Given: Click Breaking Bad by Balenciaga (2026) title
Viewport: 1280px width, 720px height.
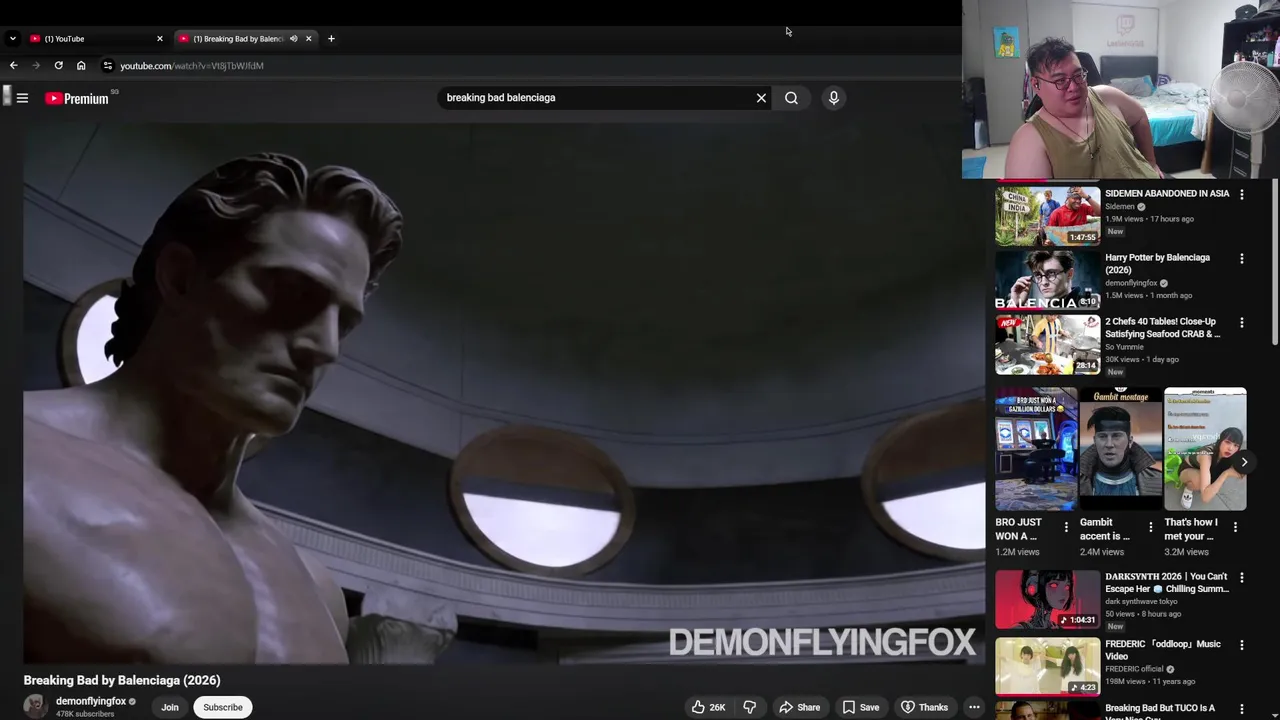Looking at the screenshot, I should coord(122,680).
